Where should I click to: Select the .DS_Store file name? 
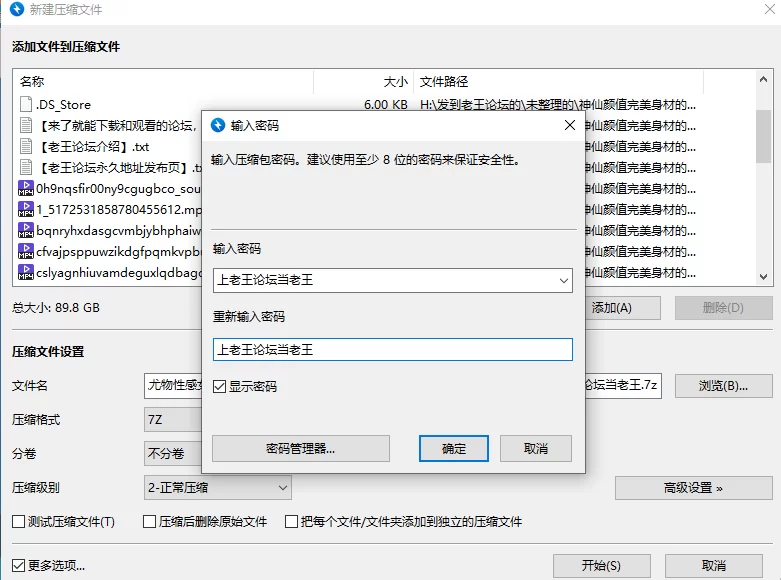coord(63,105)
